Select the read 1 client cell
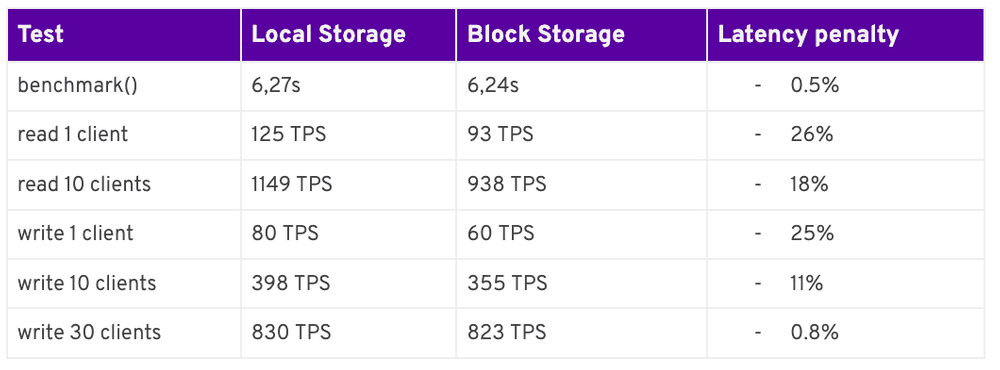 coord(73,134)
